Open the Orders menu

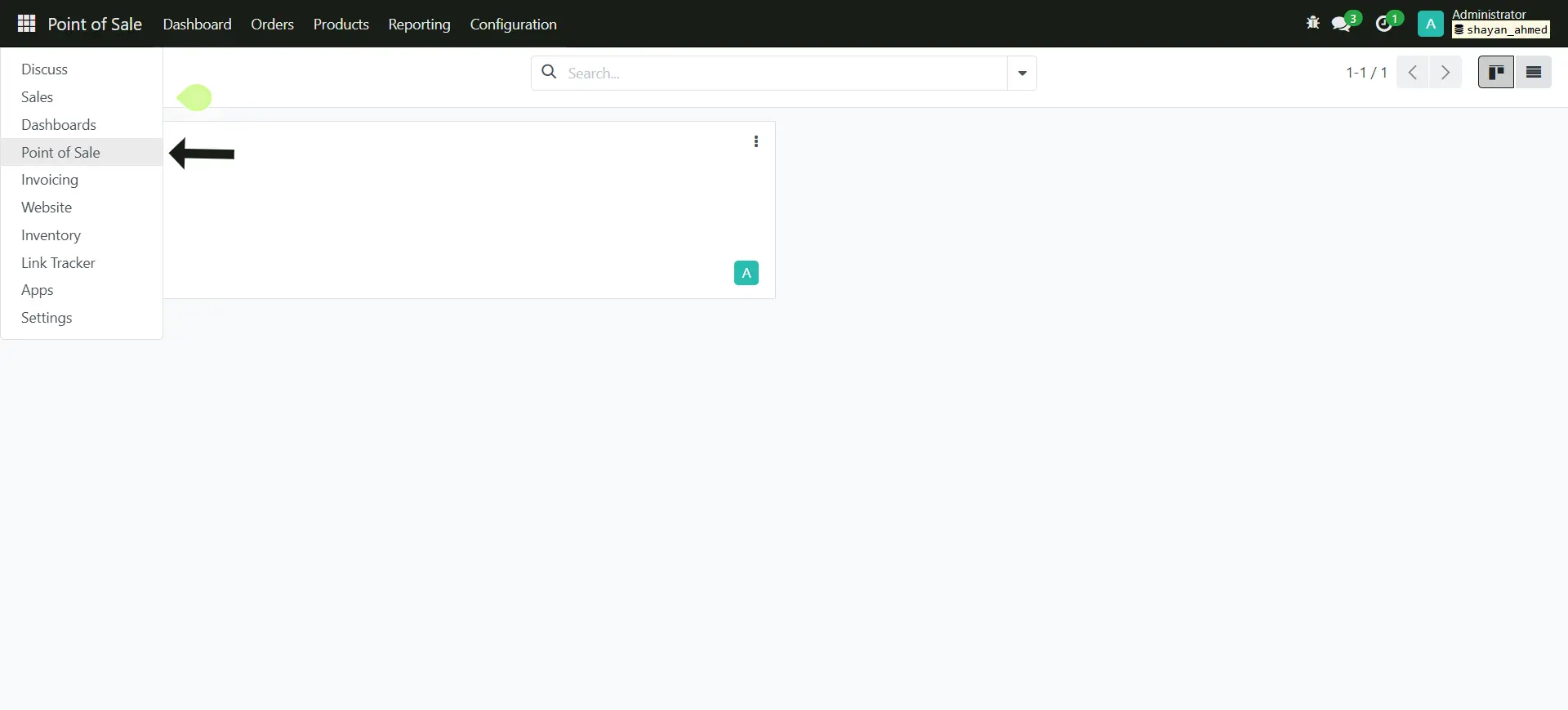coord(272,25)
